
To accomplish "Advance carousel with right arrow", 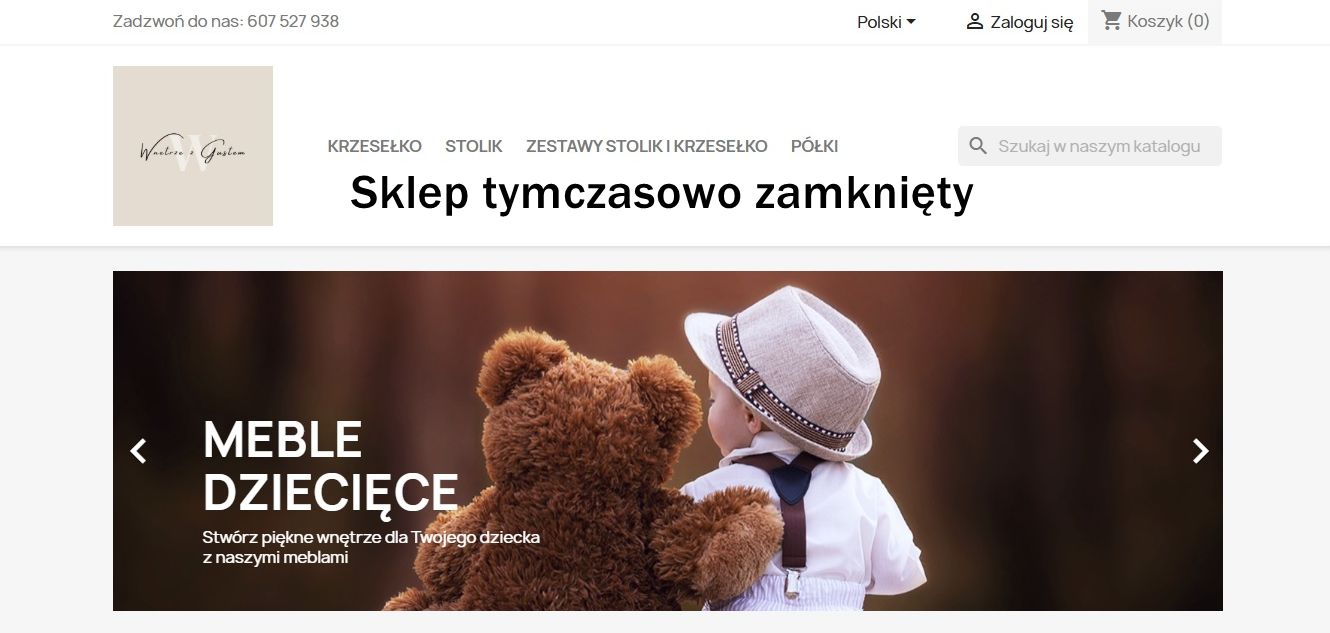I will [x=1200, y=451].
